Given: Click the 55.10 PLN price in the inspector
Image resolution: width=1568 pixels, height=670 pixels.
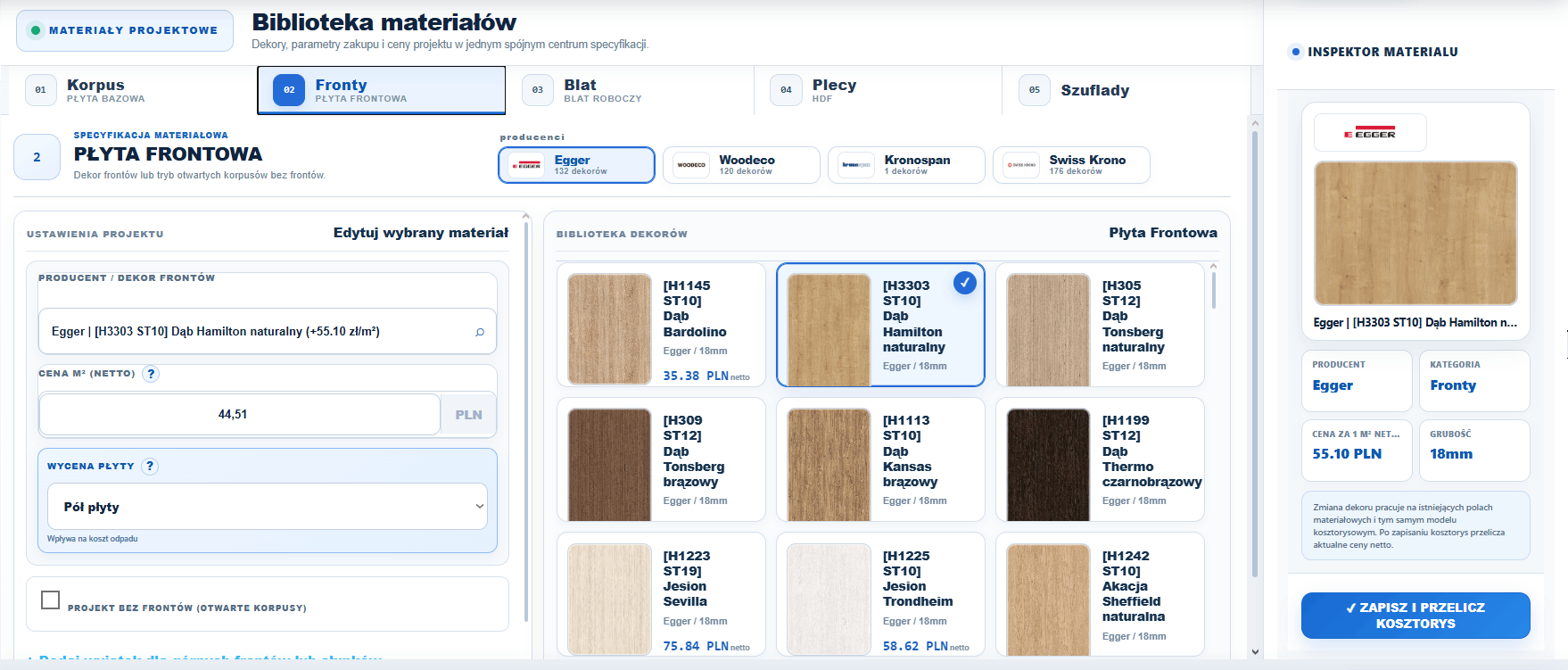Looking at the screenshot, I should (1347, 454).
